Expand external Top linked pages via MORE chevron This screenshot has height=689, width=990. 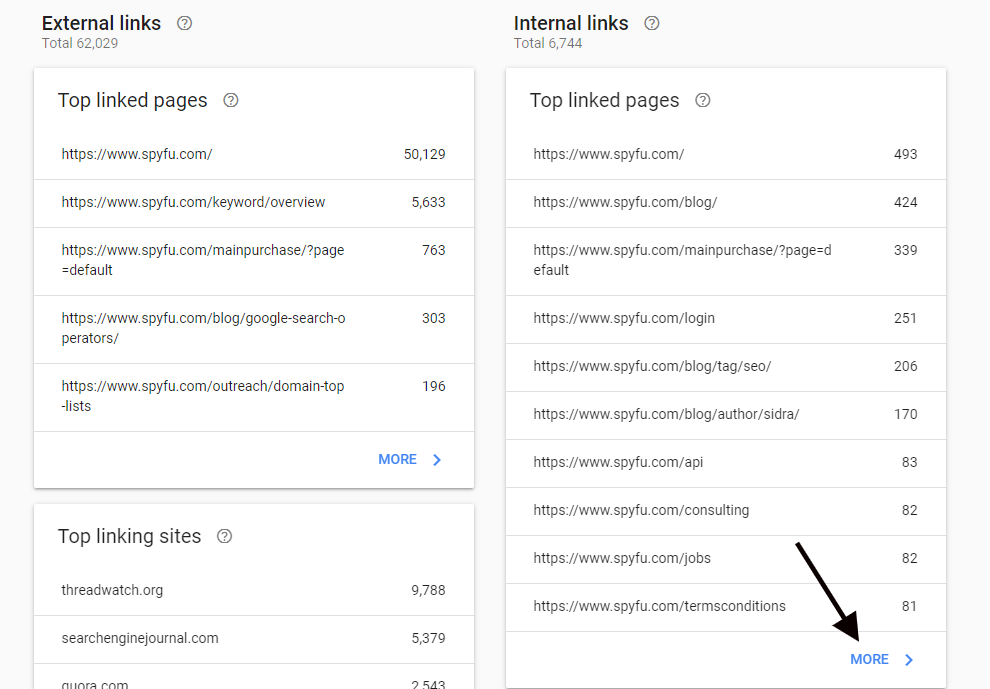[x=437, y=460]
